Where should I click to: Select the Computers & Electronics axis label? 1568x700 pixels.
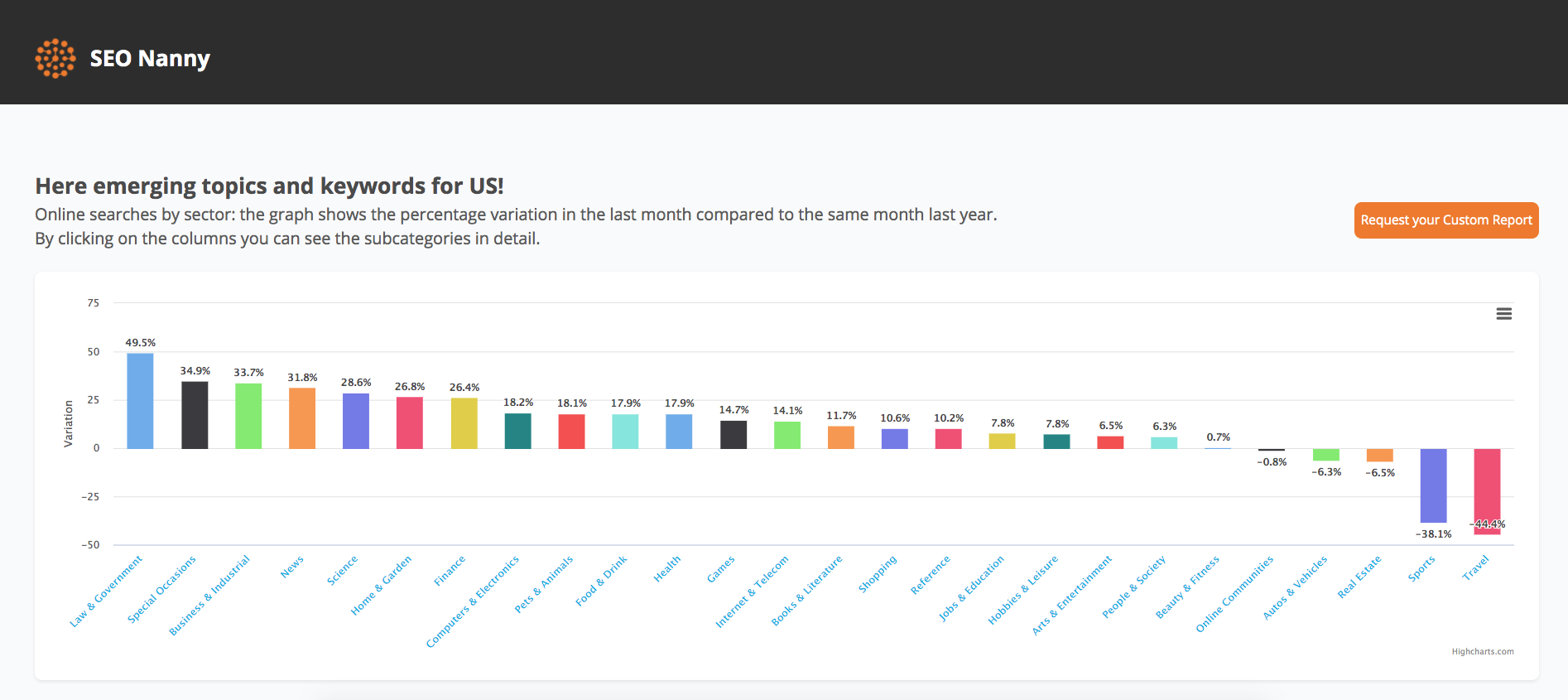click(x=473, y=601)
